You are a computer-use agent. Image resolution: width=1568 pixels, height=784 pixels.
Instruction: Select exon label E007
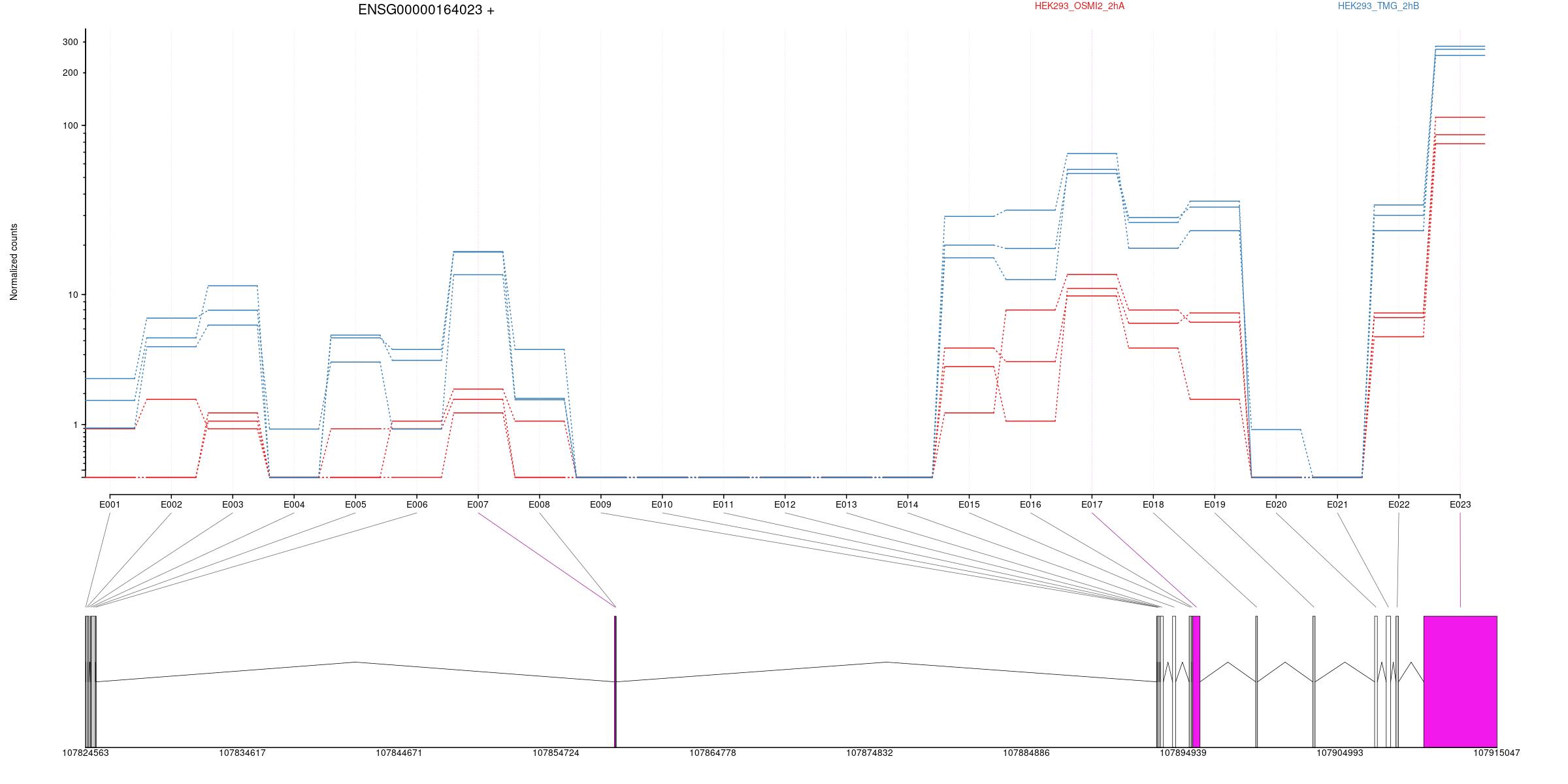pyautogui.click(x=478, y=504)
